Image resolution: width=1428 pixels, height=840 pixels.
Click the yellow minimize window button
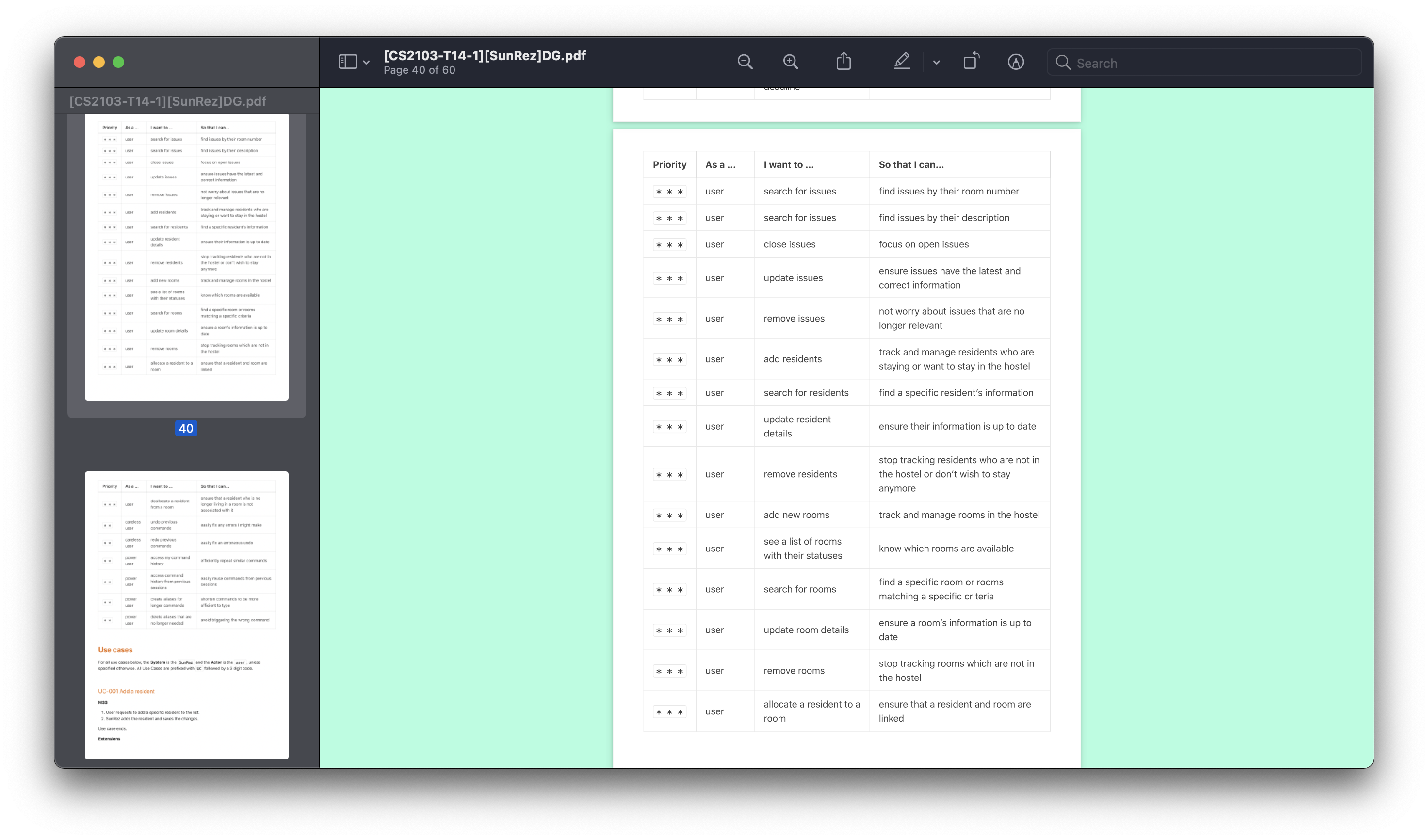98,62
